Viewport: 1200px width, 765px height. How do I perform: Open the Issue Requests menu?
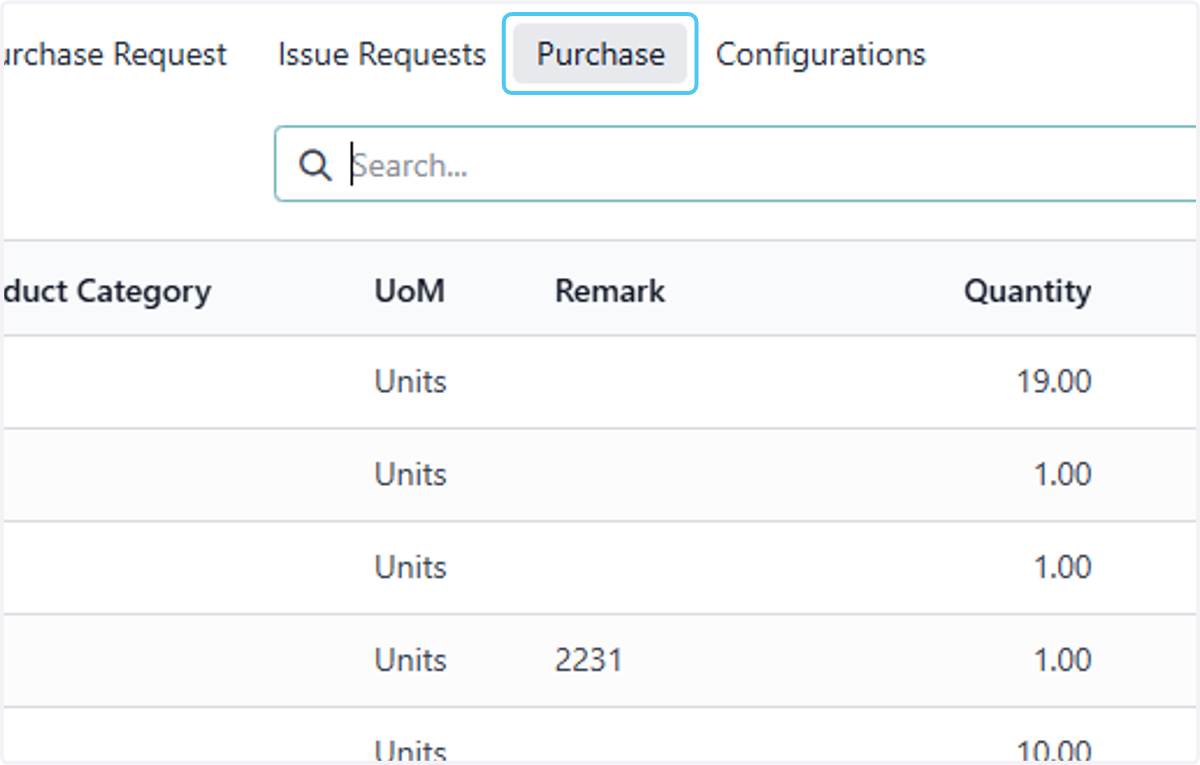[382, 54]
